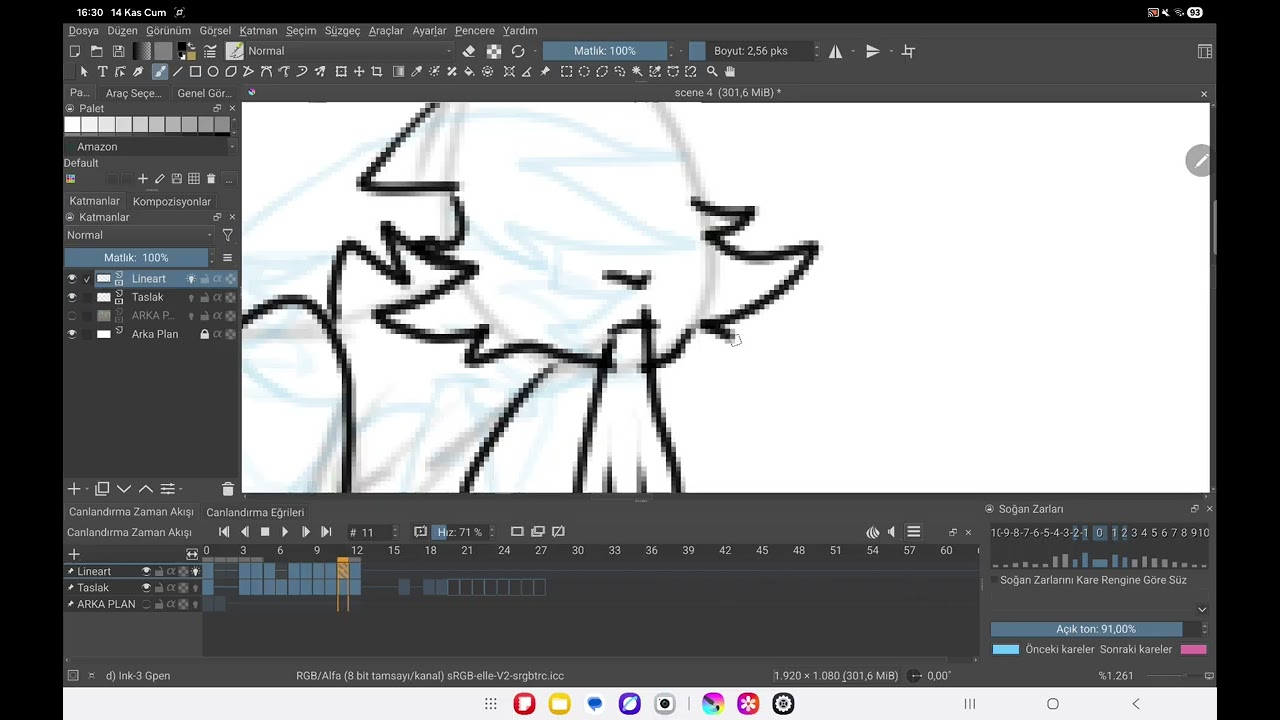This screenshot has height=720, width=1280.
Task: Select the Line tool
Action: point(177,72)
